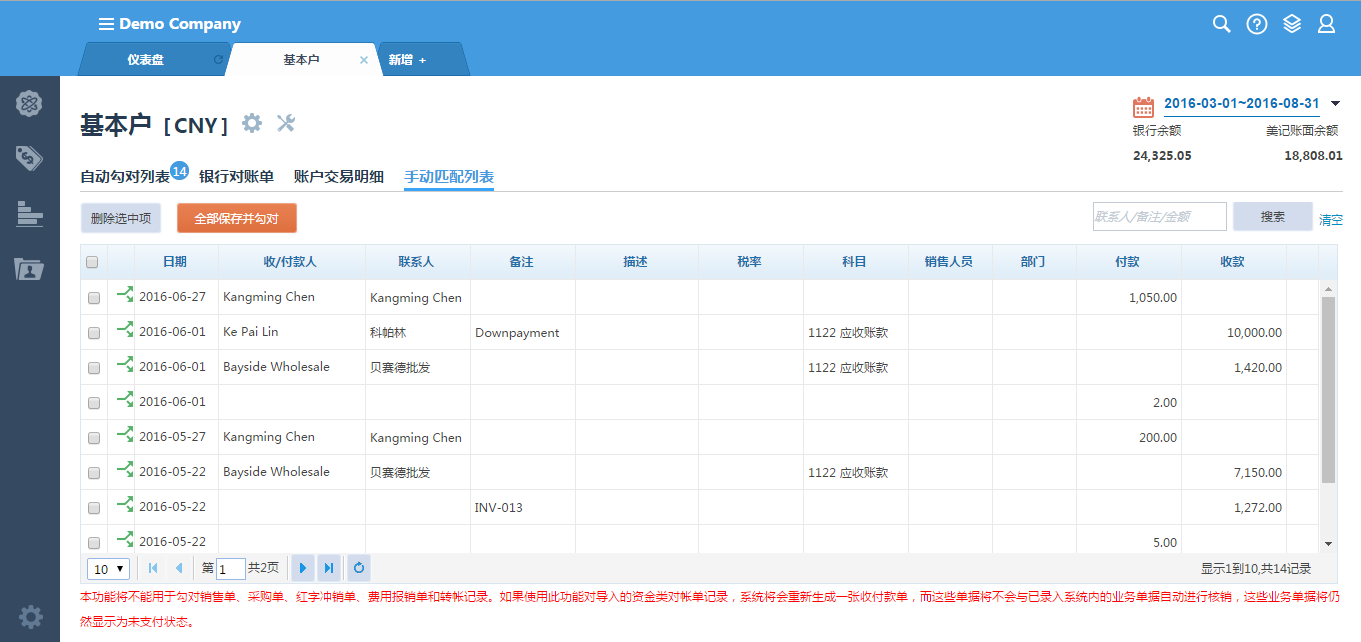Screen dimensions: 1361x642
Task: Open the price tag icon in sidebar
Action: click(30, 158)
